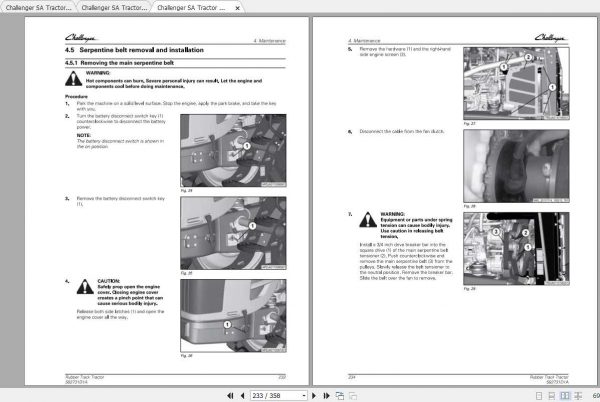
Task: Enable continuous scrolling page view
Action: click(x=551, y=396)
